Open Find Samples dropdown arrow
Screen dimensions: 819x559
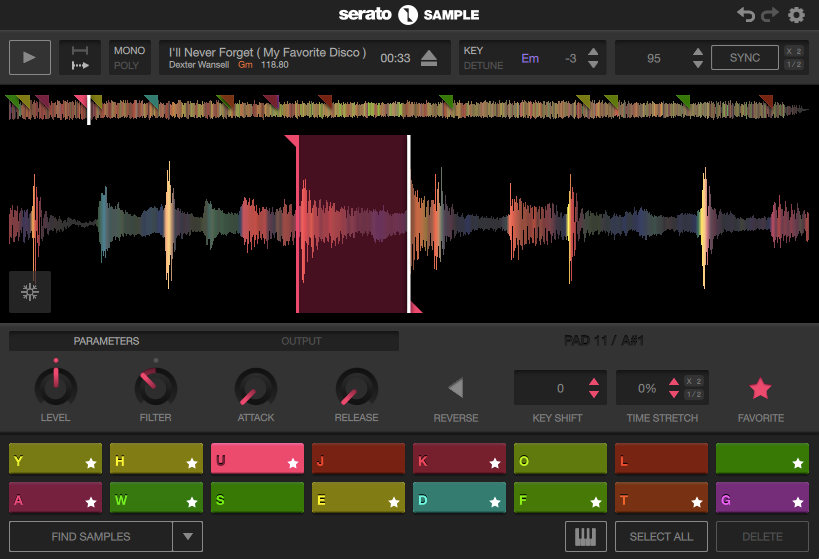pos(188,537)
